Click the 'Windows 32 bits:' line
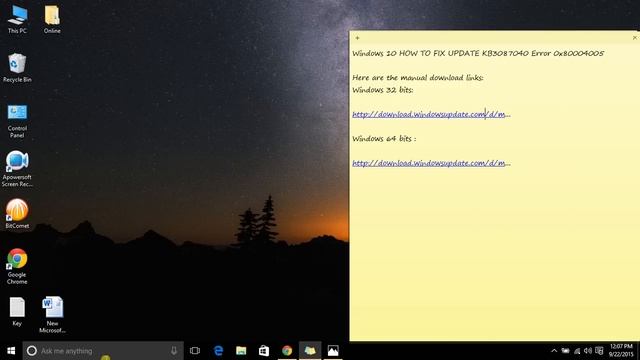The image size is (640, 360). 382,90
